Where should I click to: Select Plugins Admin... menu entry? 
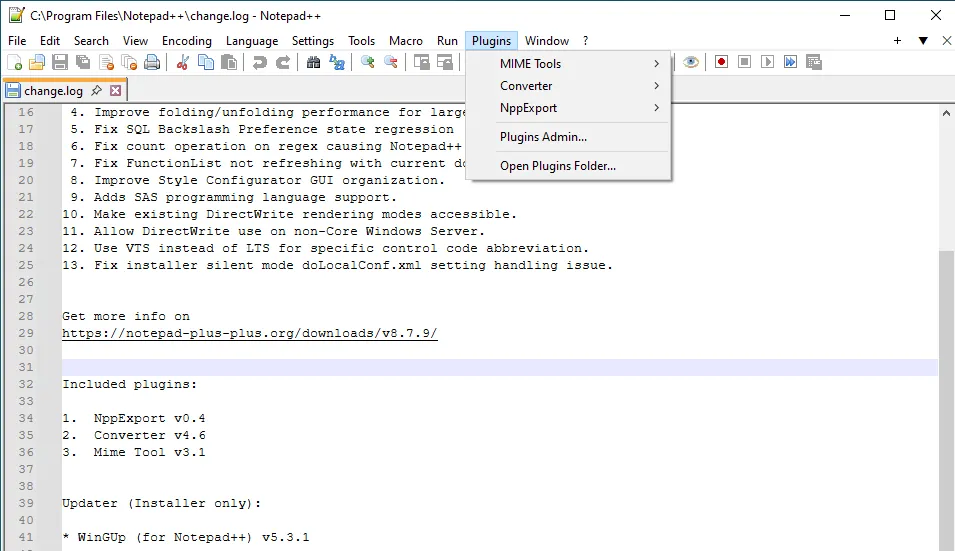[x=543, y=137]
